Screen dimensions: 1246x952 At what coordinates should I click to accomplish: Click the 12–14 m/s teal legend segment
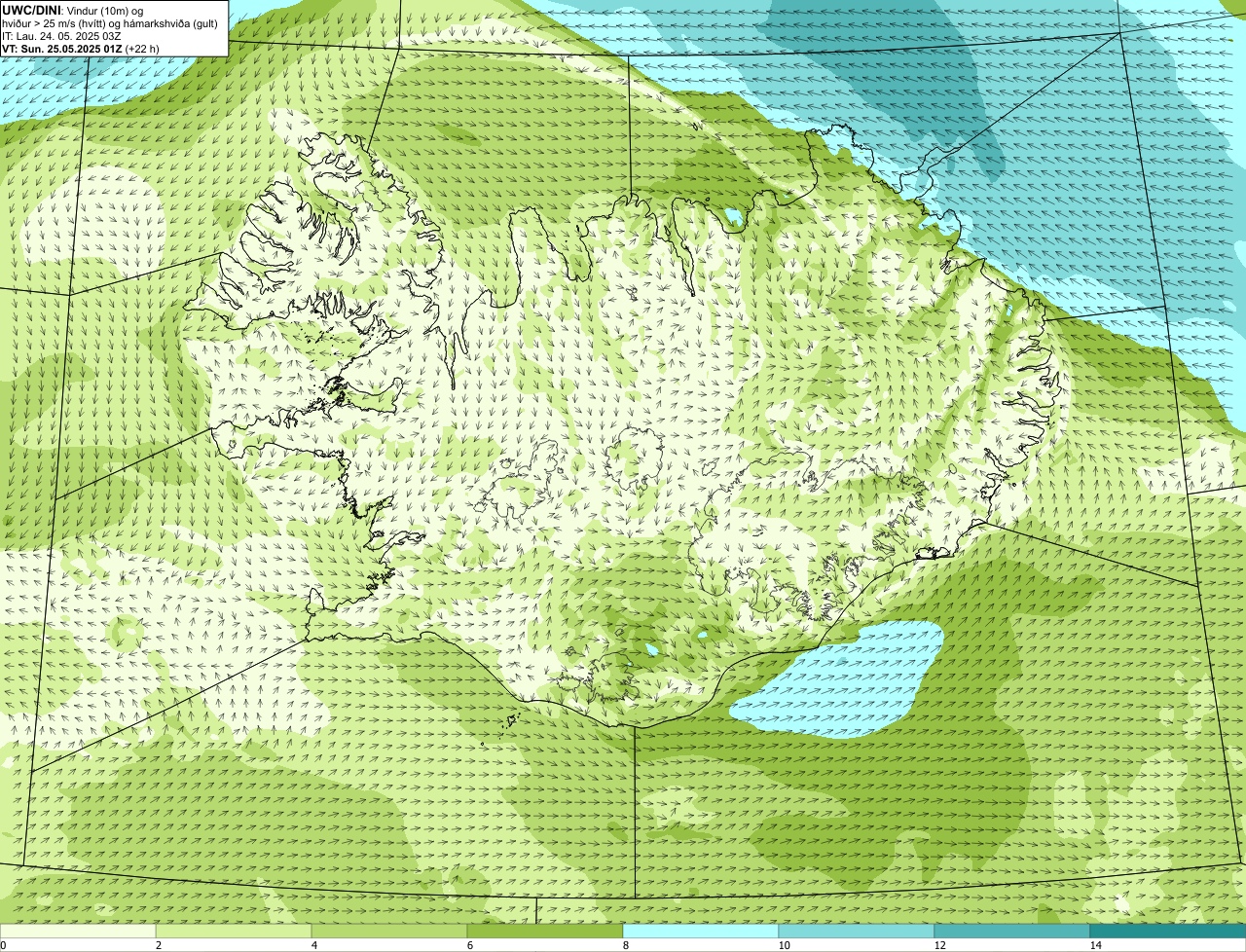[1012, 931]
